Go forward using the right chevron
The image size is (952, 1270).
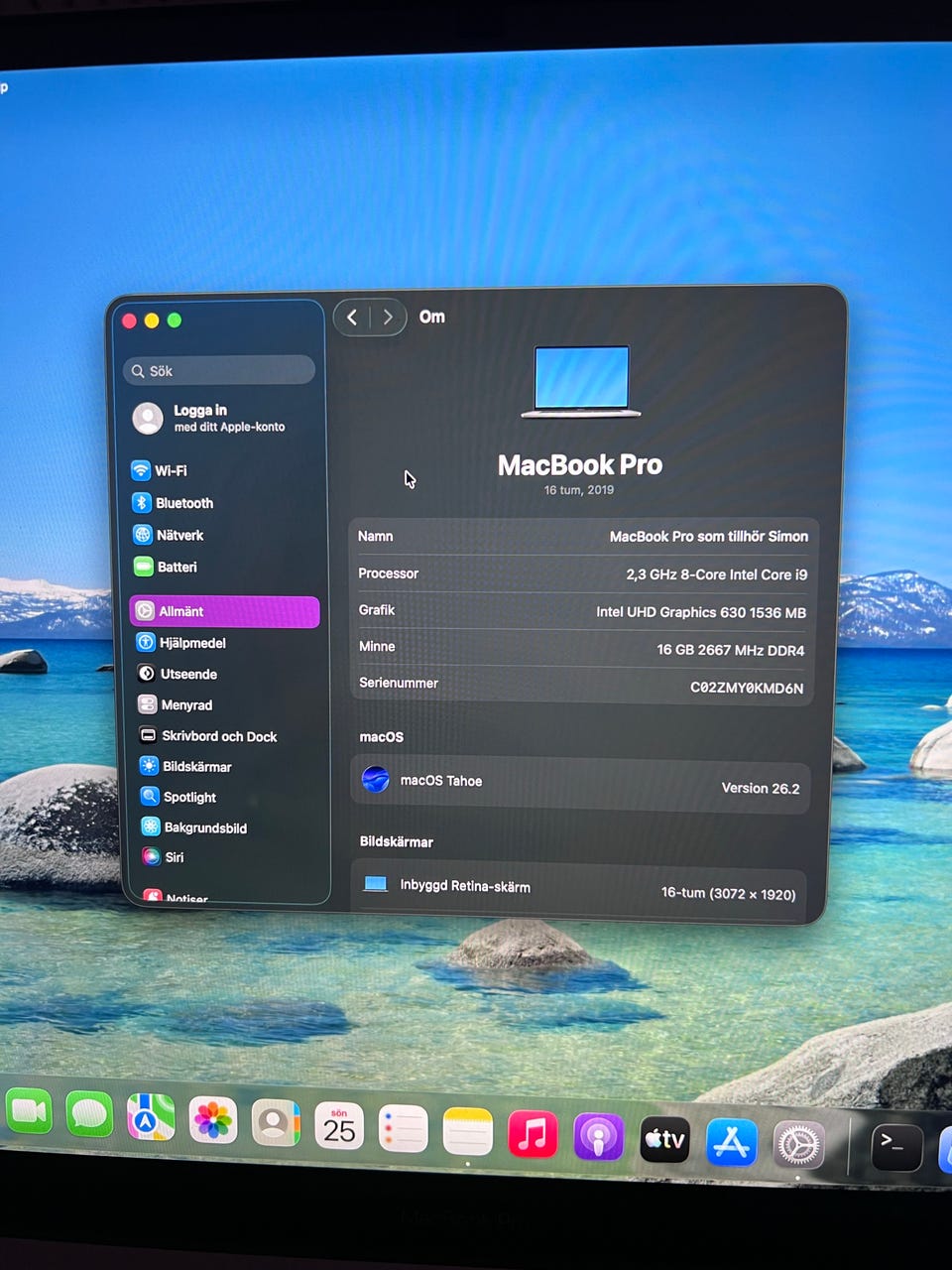coord(388,317)
